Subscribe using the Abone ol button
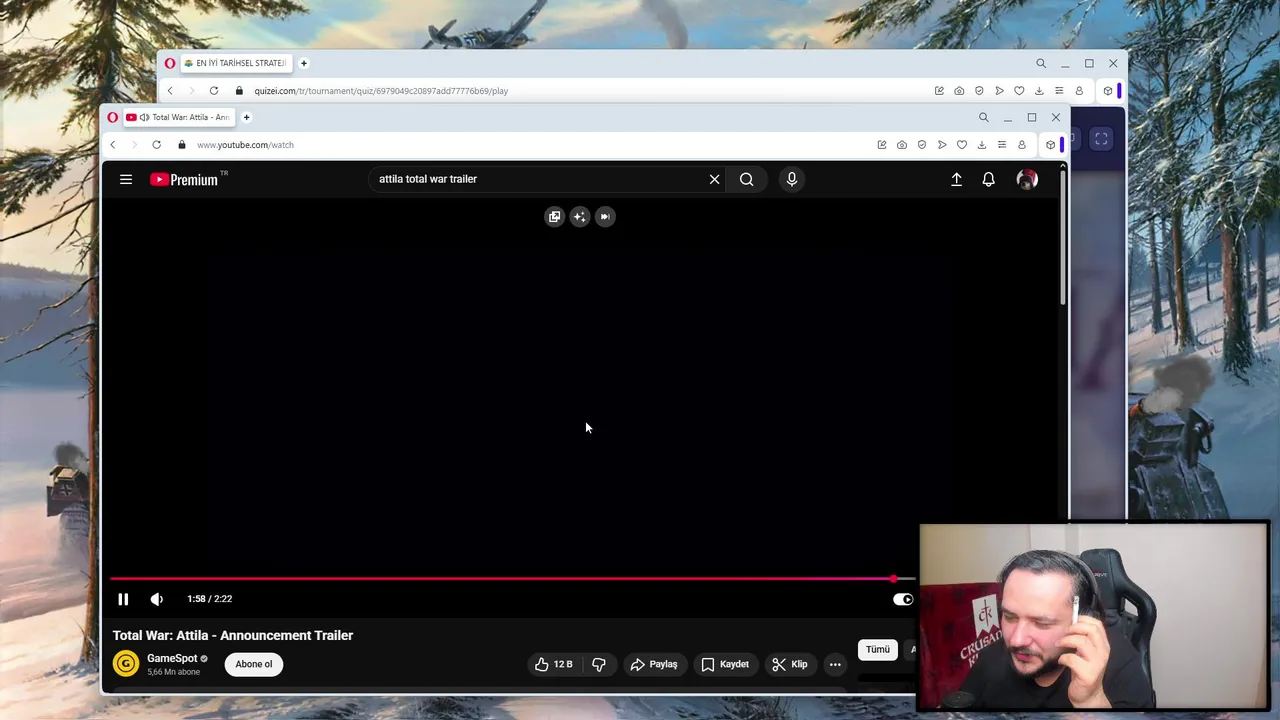This screenshot has width=1280, height=720. (x=254, y=664)
